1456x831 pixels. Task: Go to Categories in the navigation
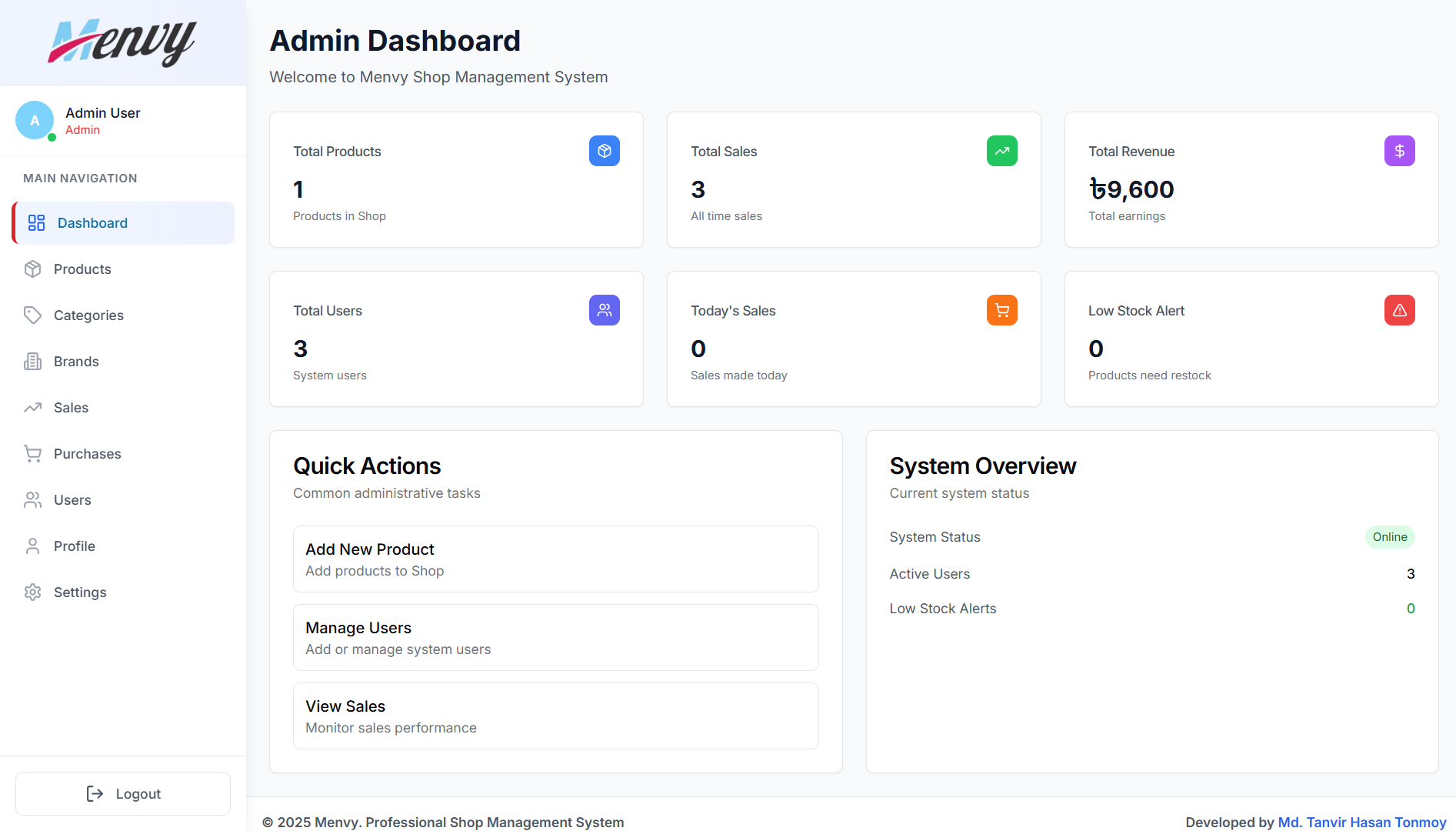click(88, 315)
